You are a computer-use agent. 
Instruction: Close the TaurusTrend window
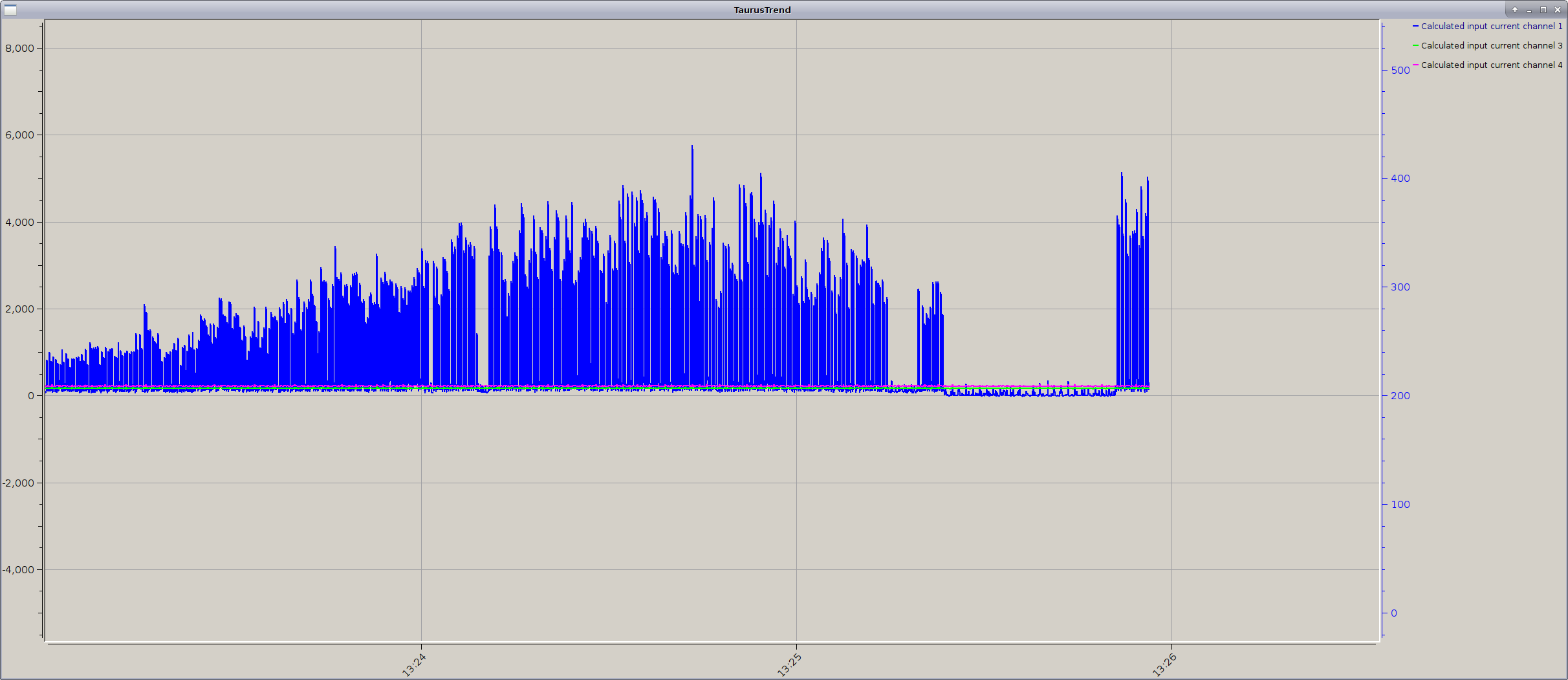(x=1558, y=10)
